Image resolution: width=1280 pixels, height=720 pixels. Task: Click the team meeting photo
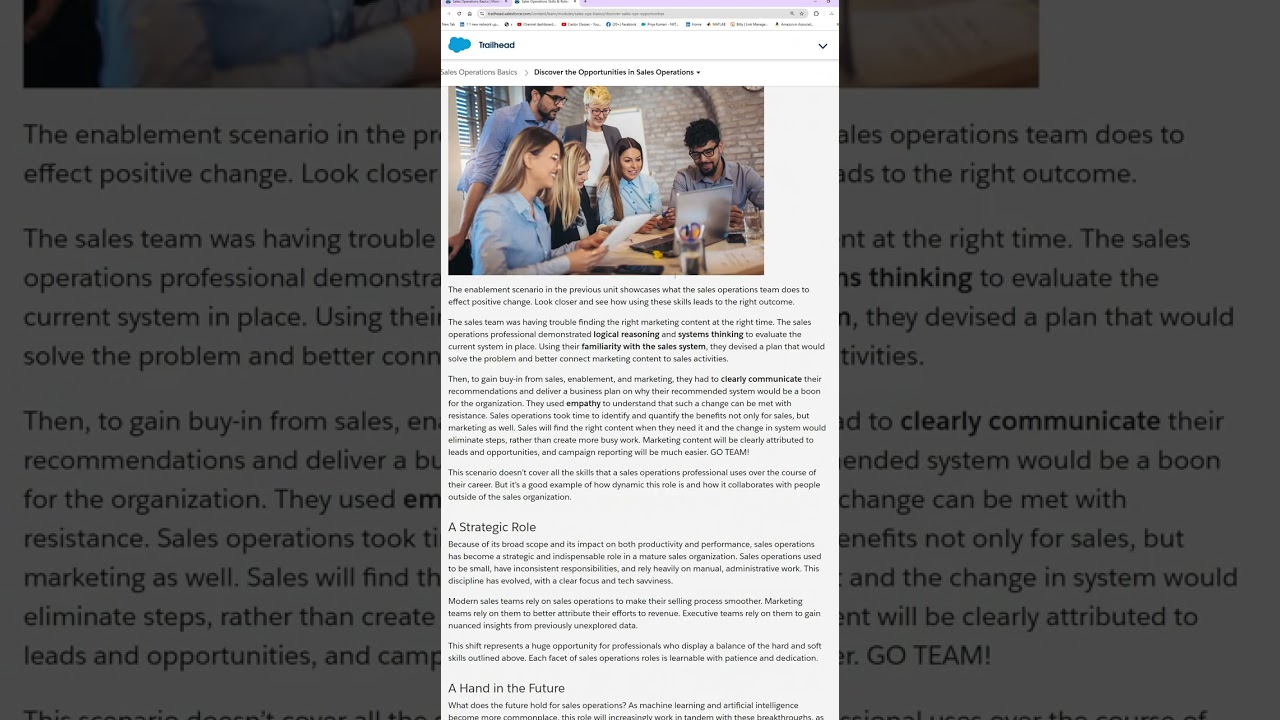(606, 180)
